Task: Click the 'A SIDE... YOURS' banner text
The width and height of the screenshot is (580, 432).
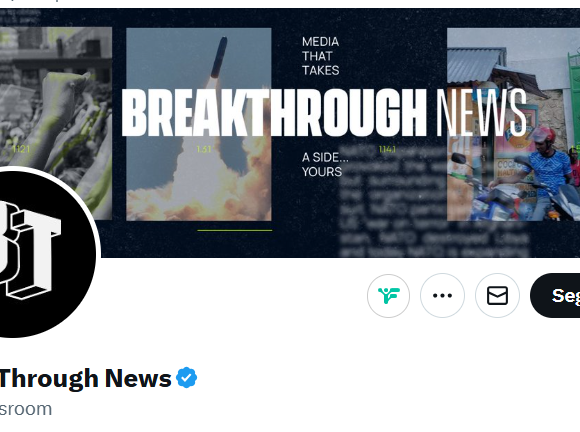Action: pyautogui.click(x=325, y=165)
